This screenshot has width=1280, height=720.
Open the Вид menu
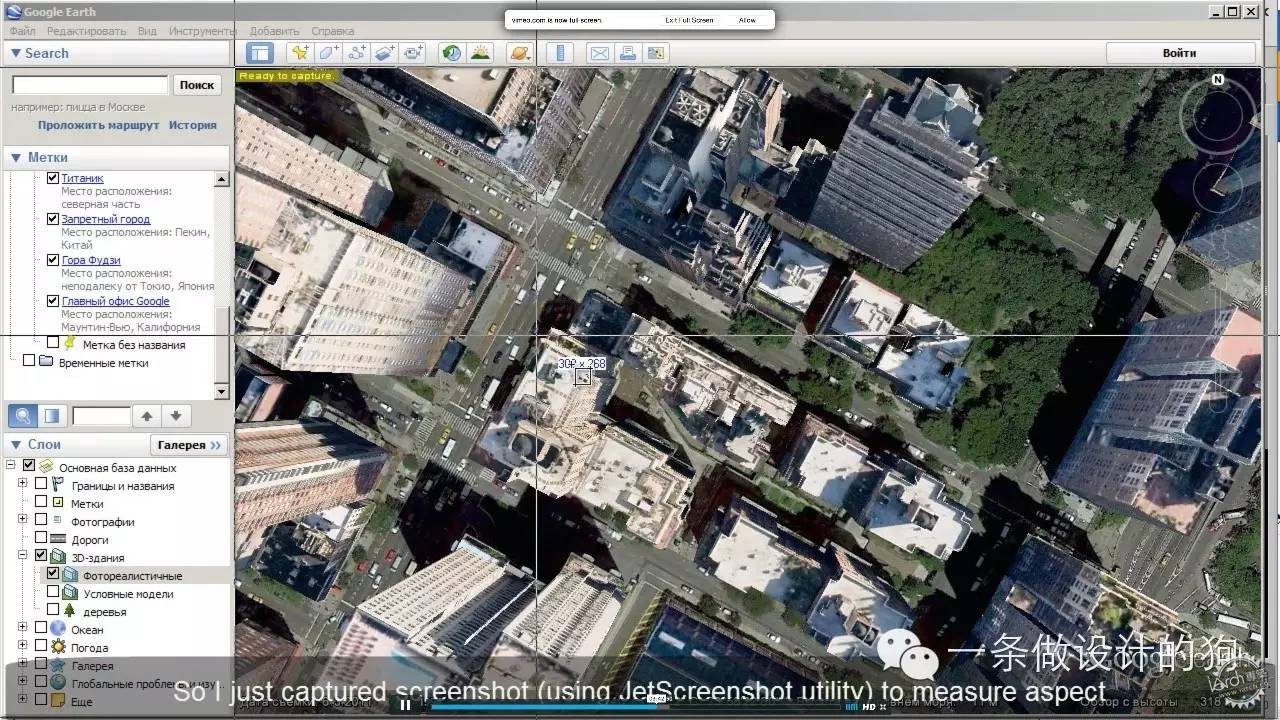[x=147, y=31]
